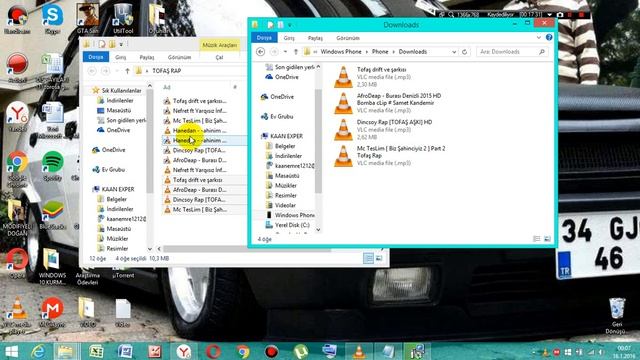Open File Explorer from taskbar
Viewport: 640px width, 360px height.
tap(65, 351)
